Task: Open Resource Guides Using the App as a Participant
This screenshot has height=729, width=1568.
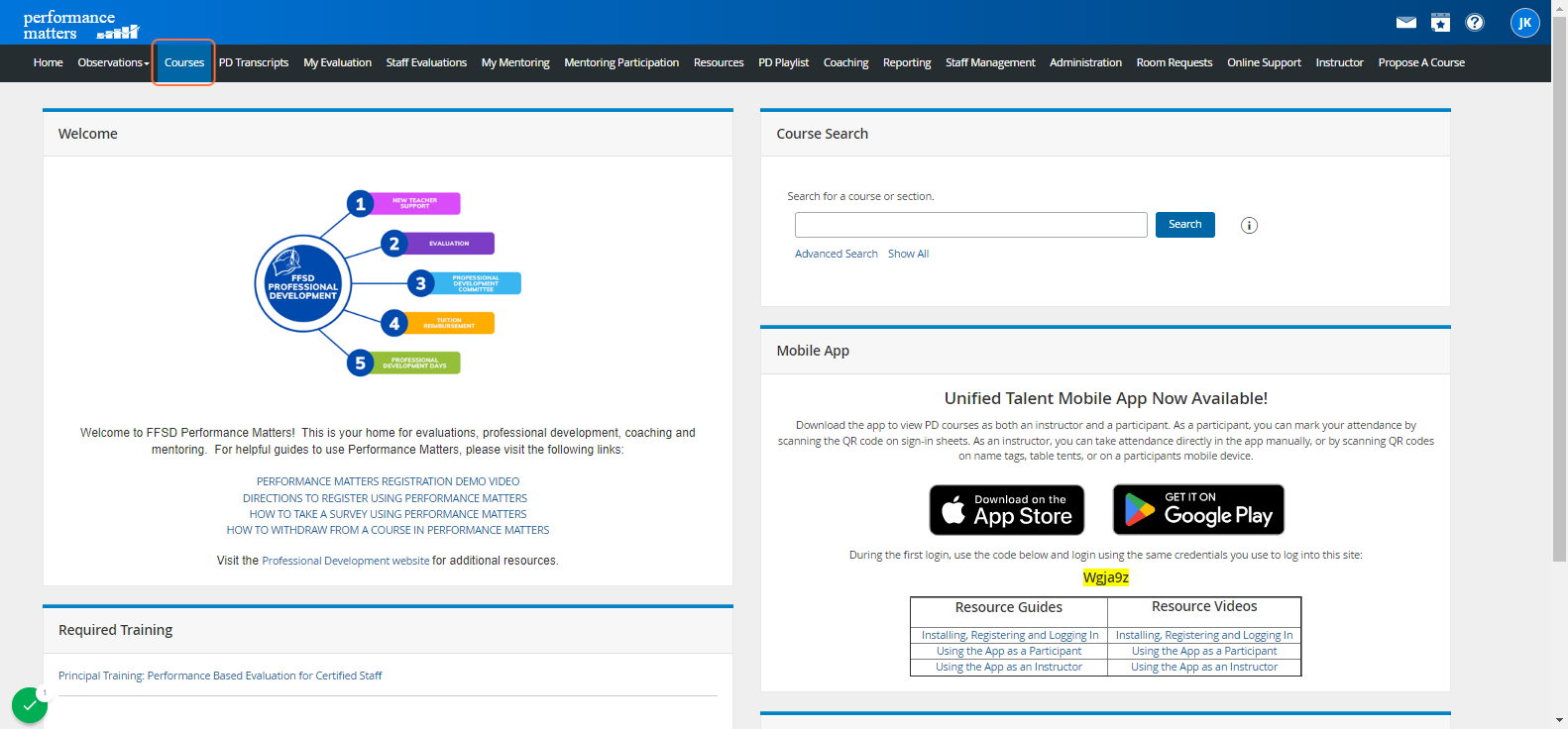Action: coord(1009,651)
